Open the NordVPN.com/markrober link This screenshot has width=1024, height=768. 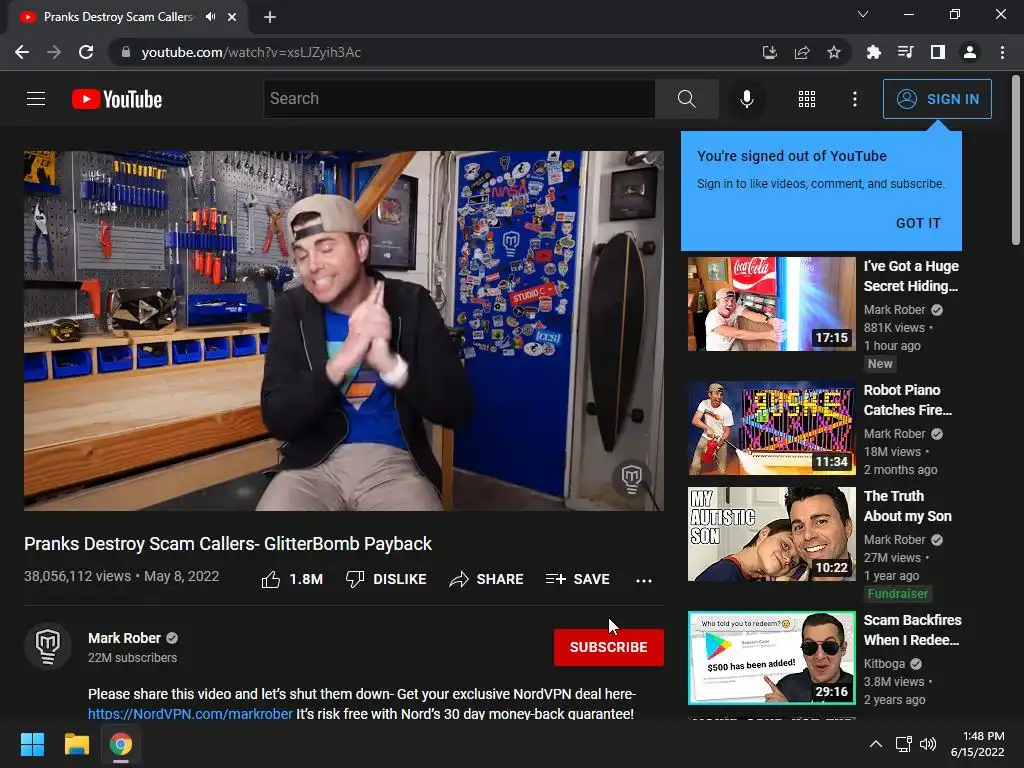[190, 714]
